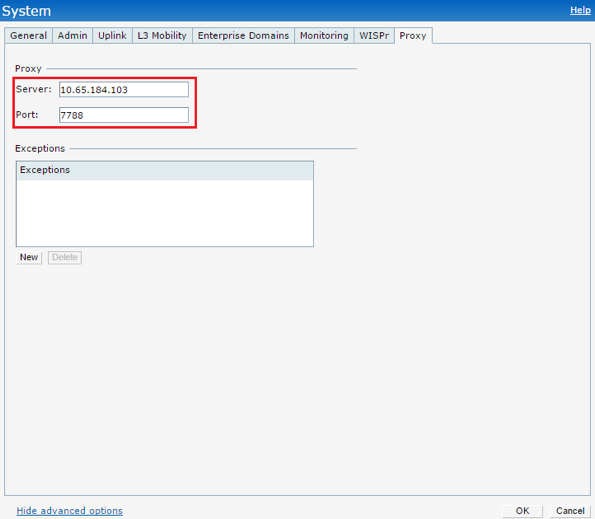Image resolution: width=595 pixels, height=519 pixels.
Task: Click Hide advanced options link
Action: 69,511
